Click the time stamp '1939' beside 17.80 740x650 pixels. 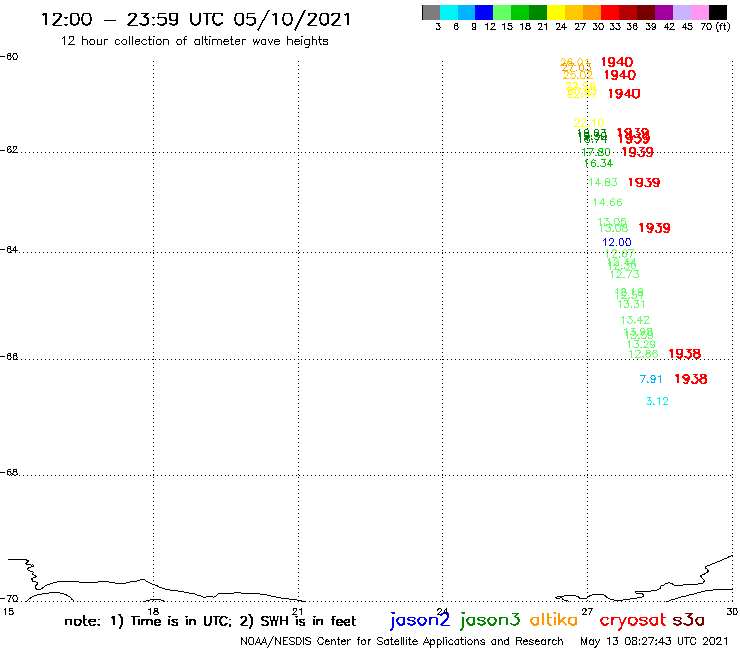(638, 152)
